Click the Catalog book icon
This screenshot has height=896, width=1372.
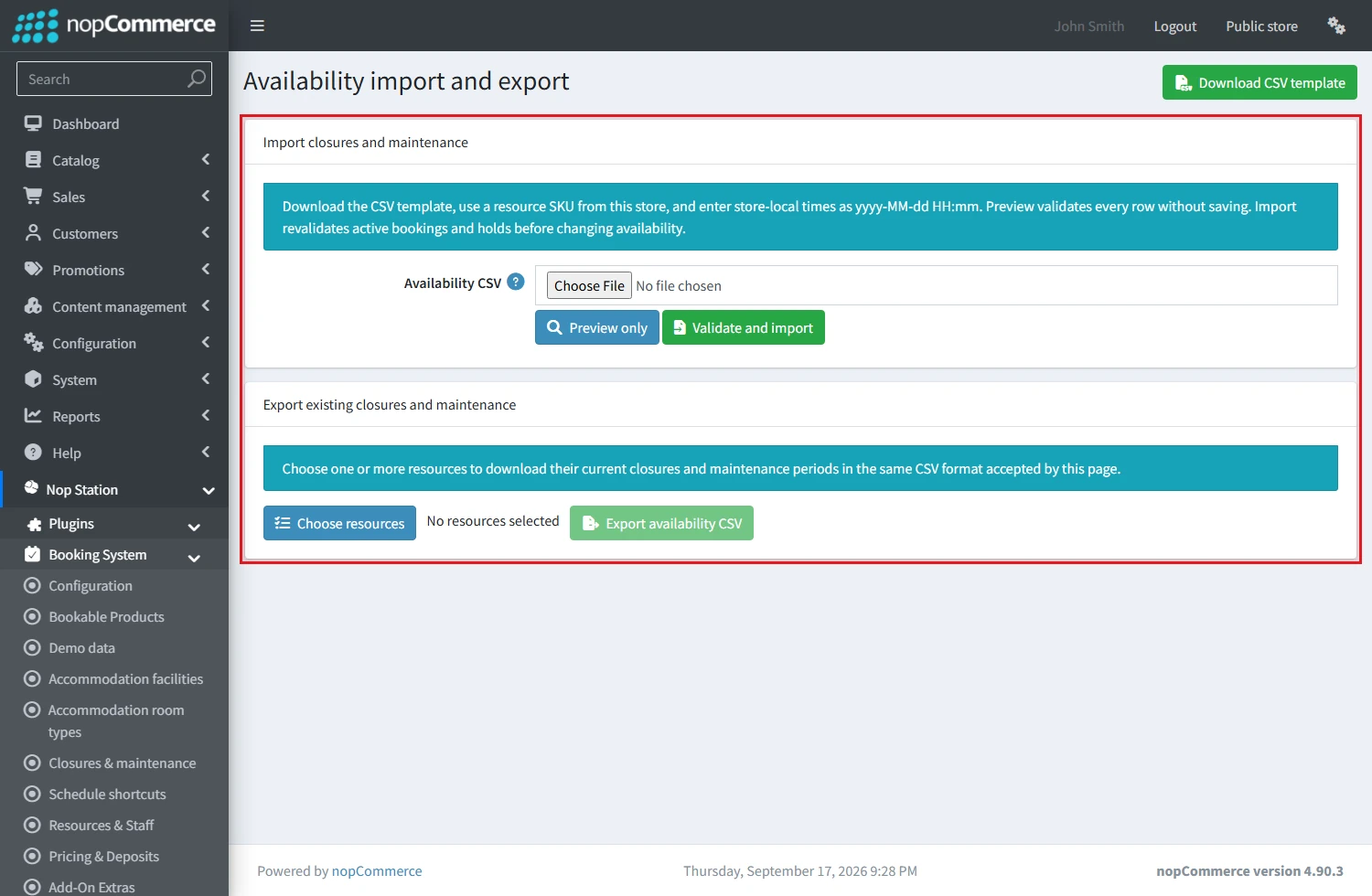[34, 160]
